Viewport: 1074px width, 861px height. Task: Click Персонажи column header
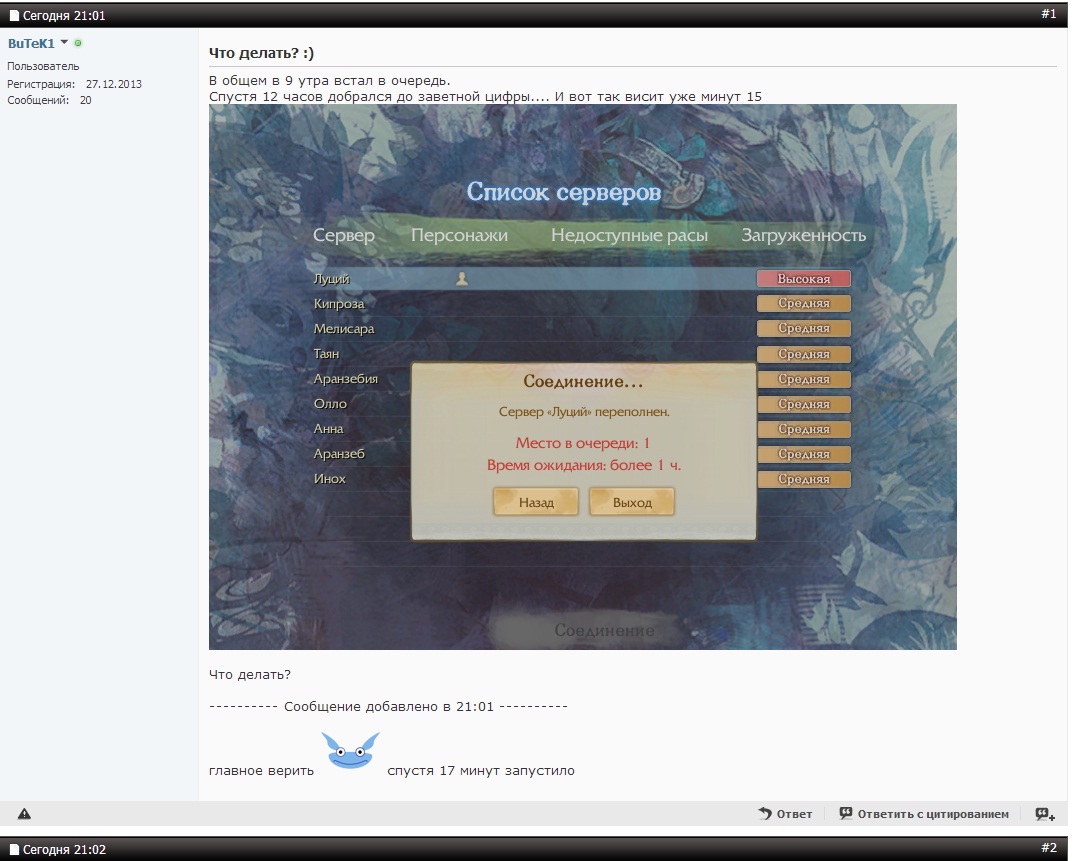(x=459, y=235)
